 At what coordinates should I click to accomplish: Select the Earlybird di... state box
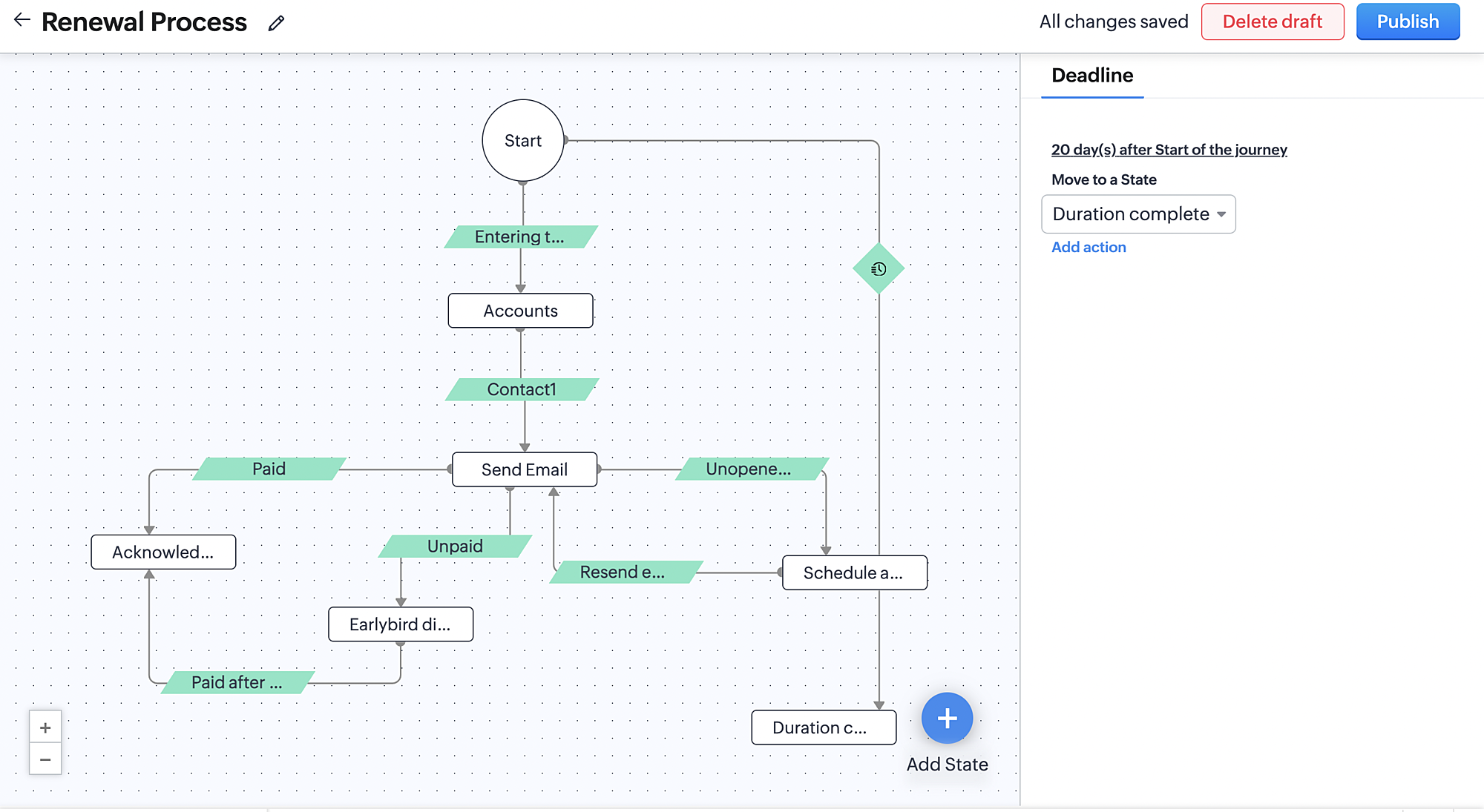click(x=401, y=624)
